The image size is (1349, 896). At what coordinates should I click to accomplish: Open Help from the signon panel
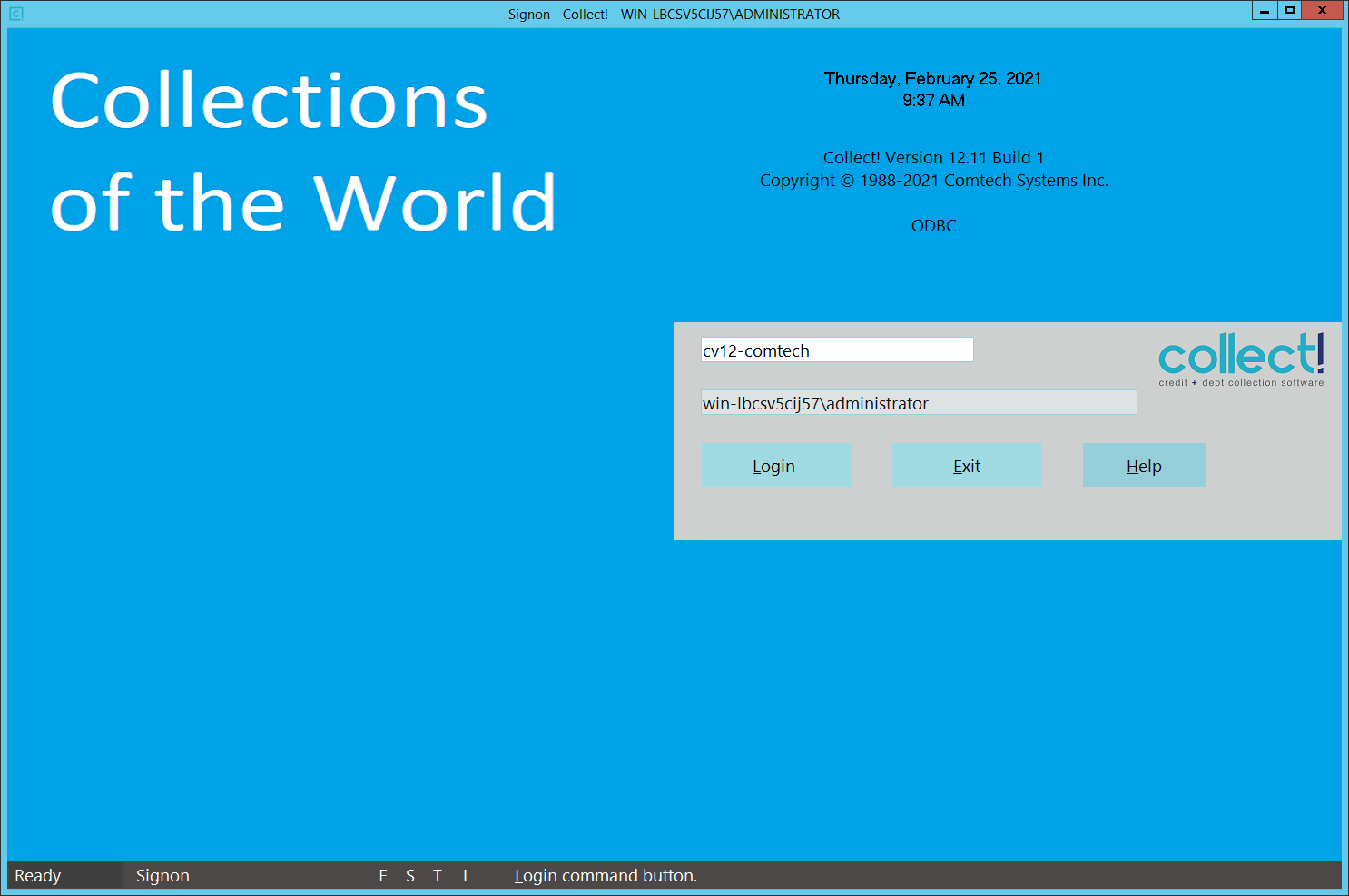pyautogui.click(x=1144, y=466)
